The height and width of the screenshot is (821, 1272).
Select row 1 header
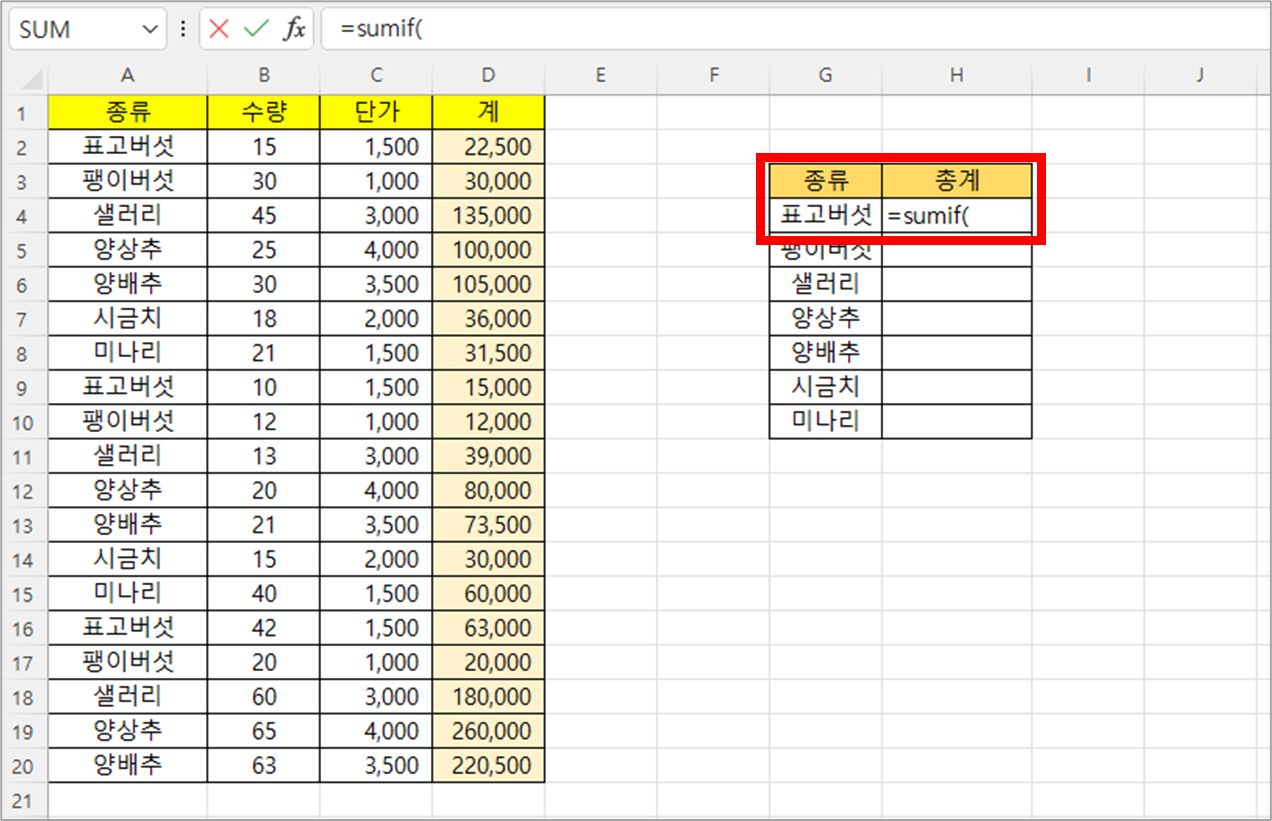tap(25, 112)
